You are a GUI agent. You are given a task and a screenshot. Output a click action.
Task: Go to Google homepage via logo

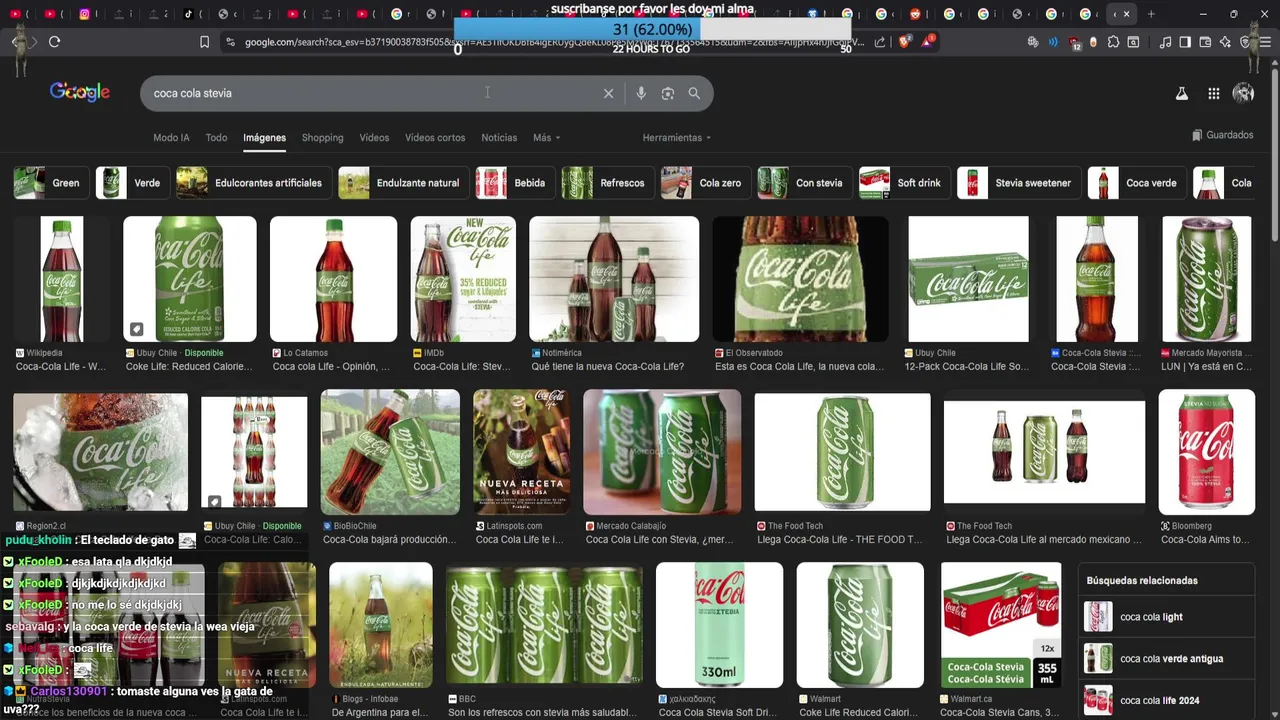point(80,92)
